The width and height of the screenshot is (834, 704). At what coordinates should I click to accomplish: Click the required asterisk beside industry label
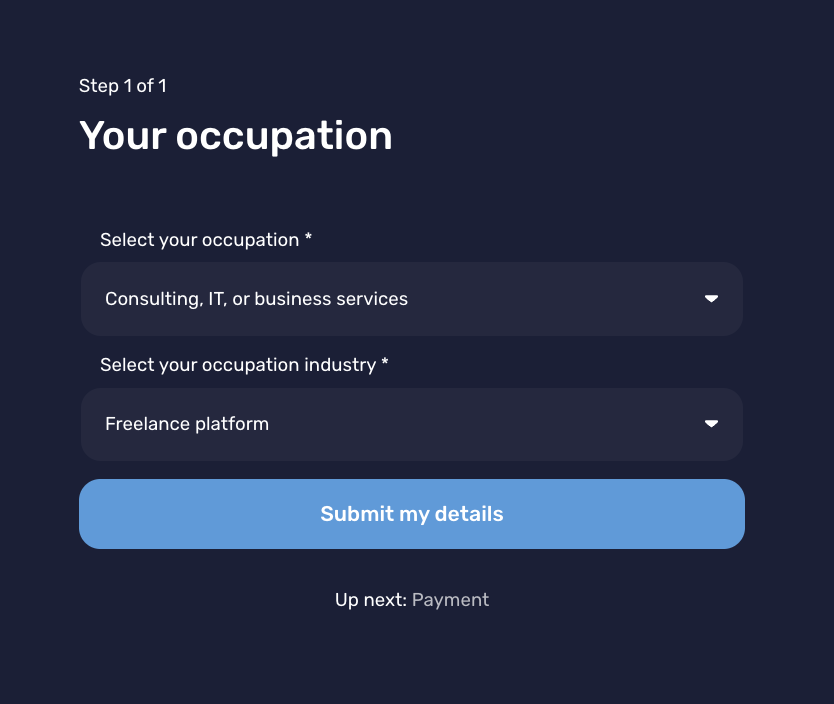click(385, 362)
